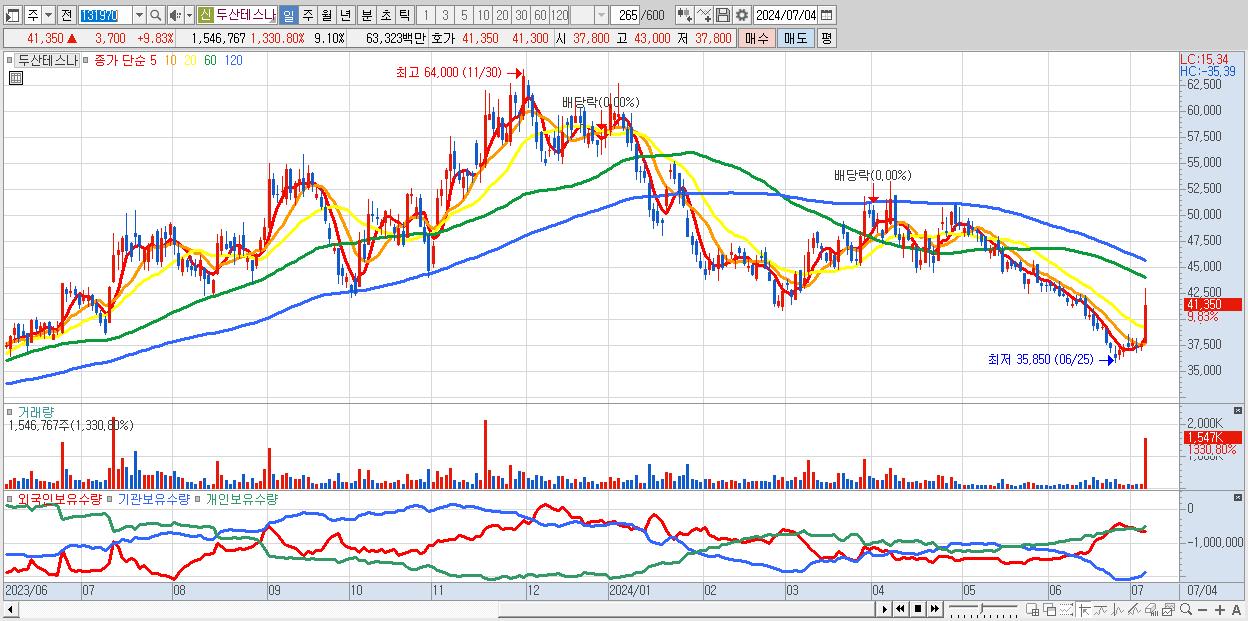Viewport: 1248px width, 621px height.
Task: Click the zoom slider handle at bottom
Action: [981, 608]
